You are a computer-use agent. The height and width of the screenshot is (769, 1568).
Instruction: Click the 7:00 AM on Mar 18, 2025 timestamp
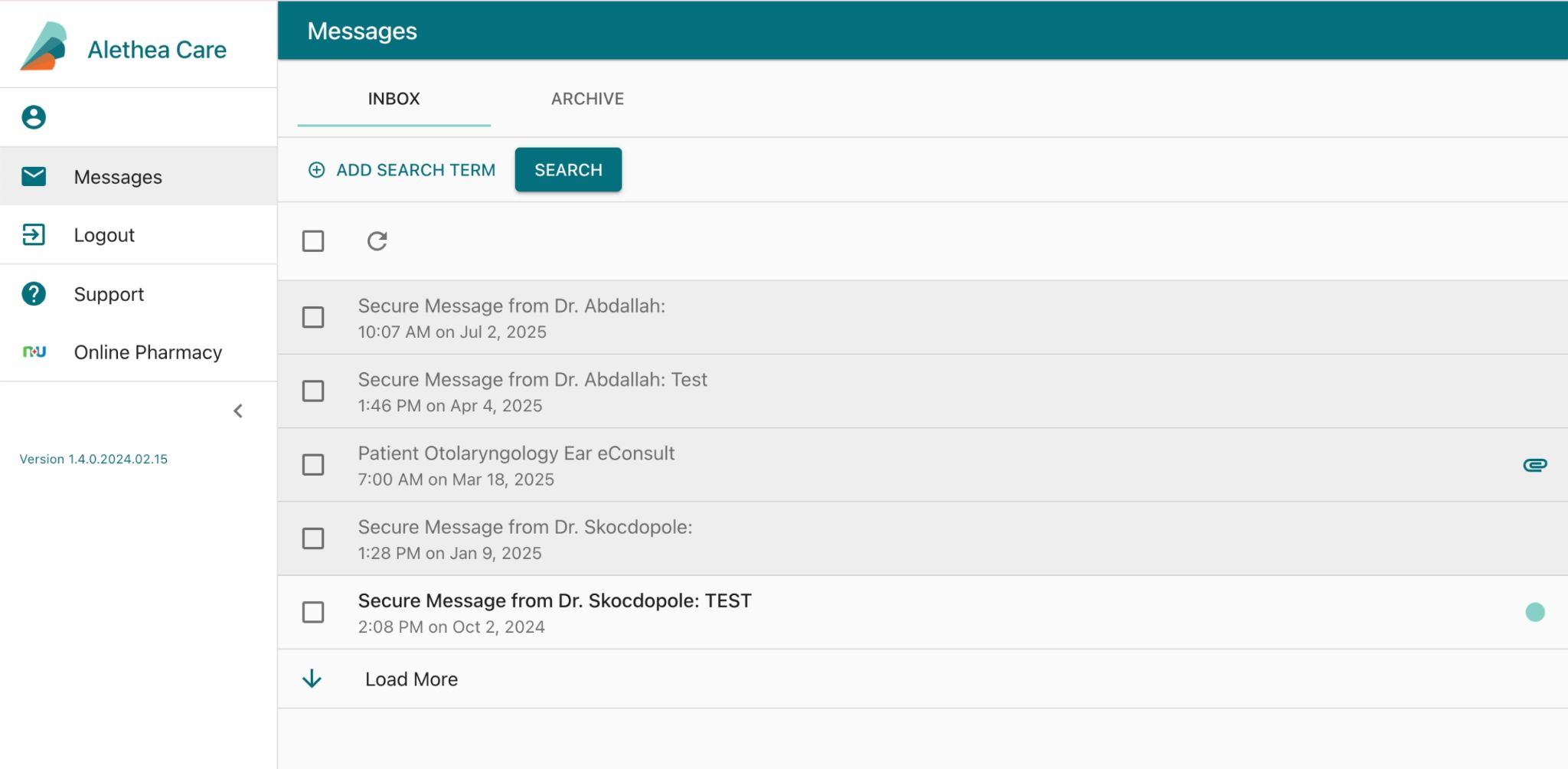pyautogui.click(x=456, y=479)
